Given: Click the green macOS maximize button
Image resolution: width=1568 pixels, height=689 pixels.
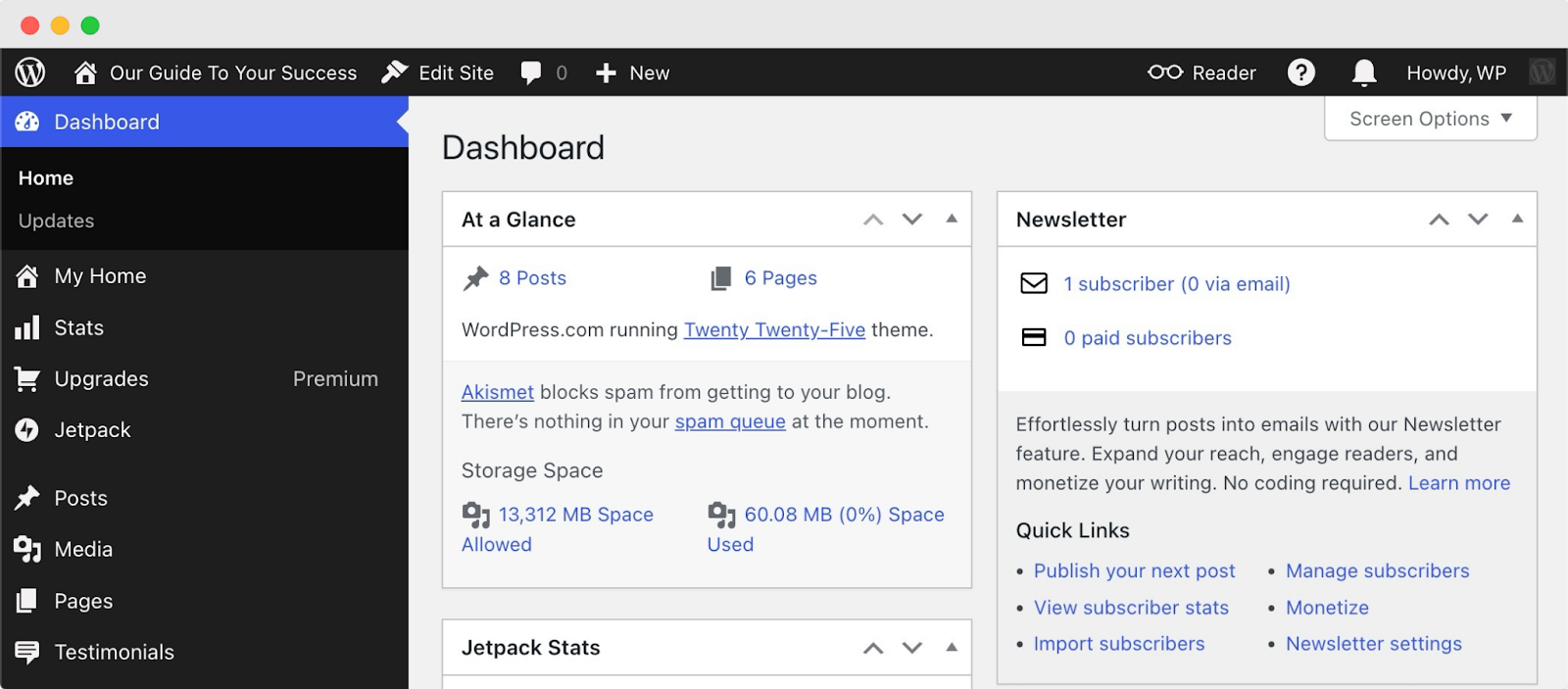Looking at the screenshot, I should [x=90, y=25].
